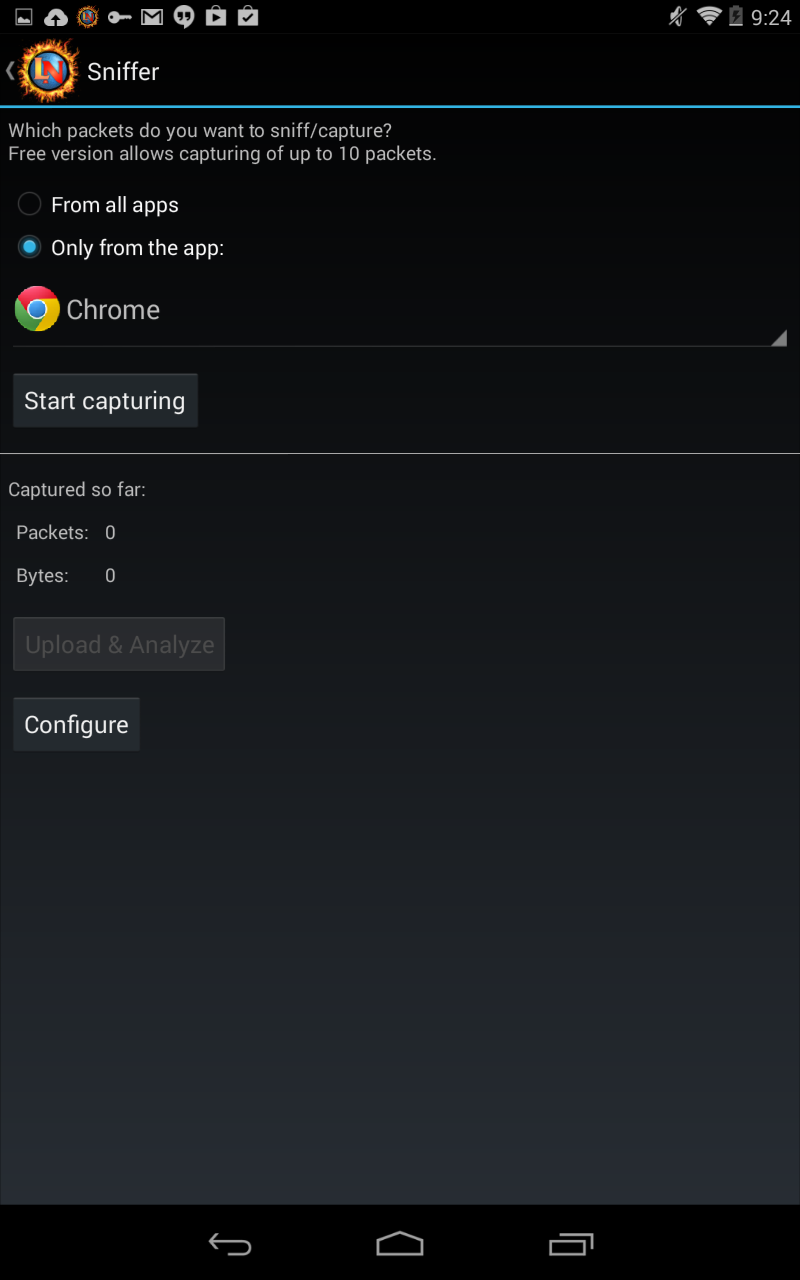Tap the cloud upload notification icon
The image size is (800, 1280).
click(x=57, y=17)
